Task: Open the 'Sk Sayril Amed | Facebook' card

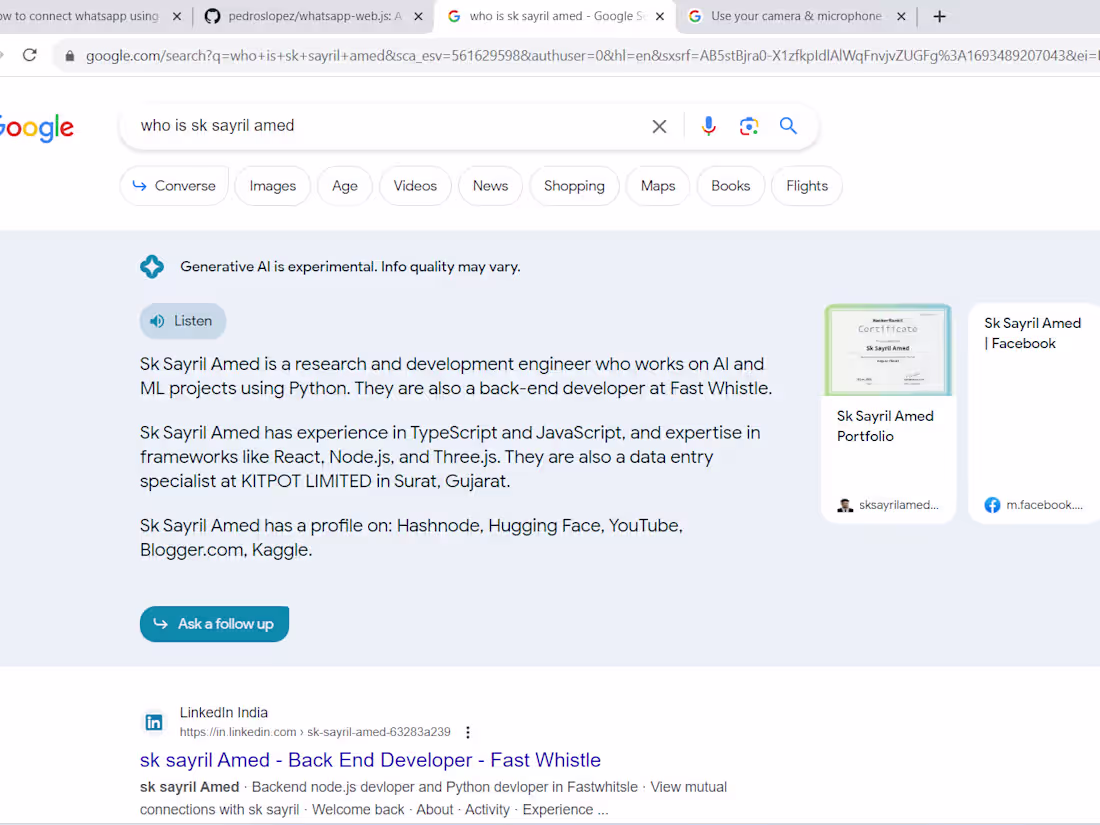Action: coord(1034,413)
